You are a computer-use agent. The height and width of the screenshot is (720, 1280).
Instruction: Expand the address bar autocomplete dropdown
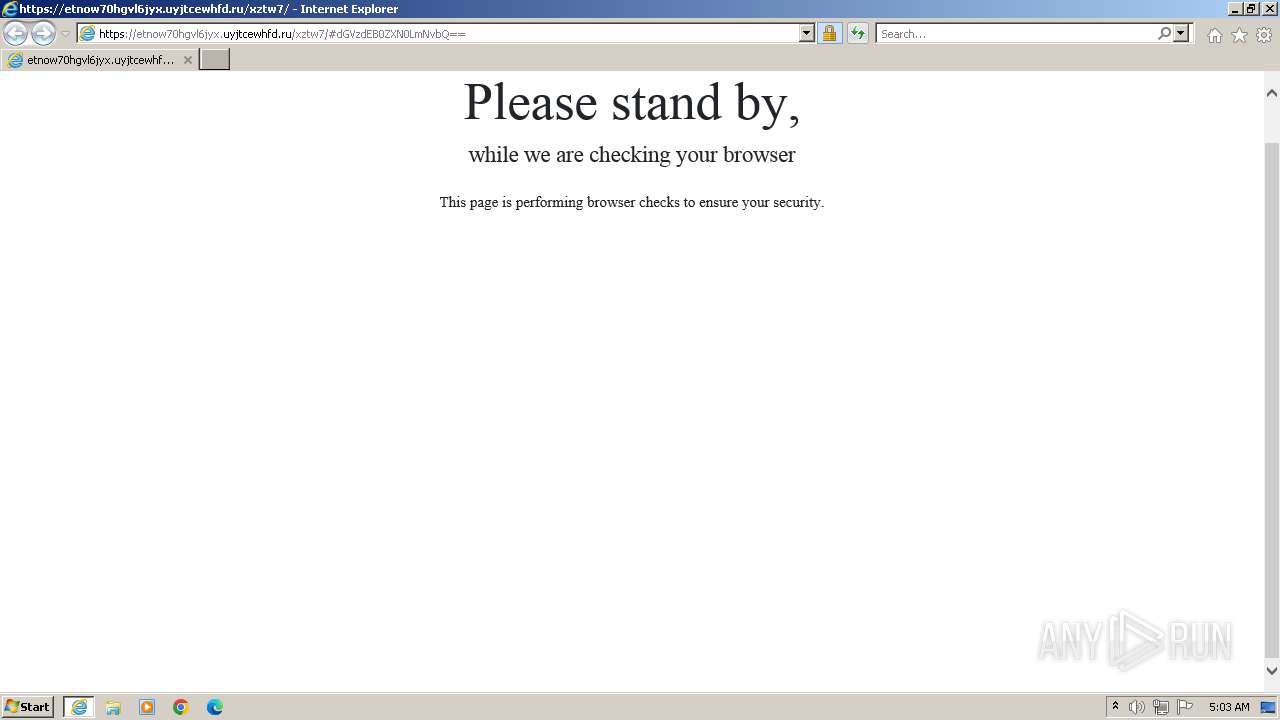point(806,33)
